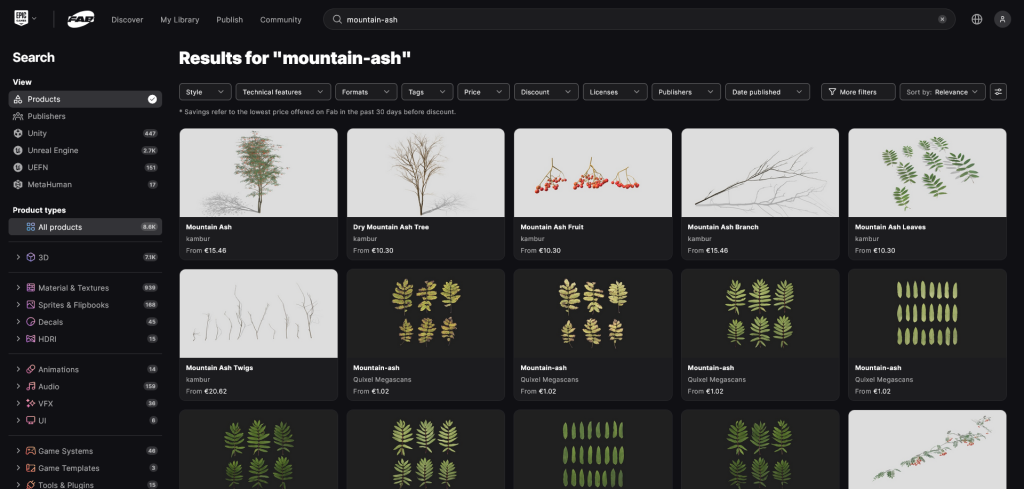Expand the Game Systems chevron
This screenshot has height=489, width=1024.
(18, 451)
